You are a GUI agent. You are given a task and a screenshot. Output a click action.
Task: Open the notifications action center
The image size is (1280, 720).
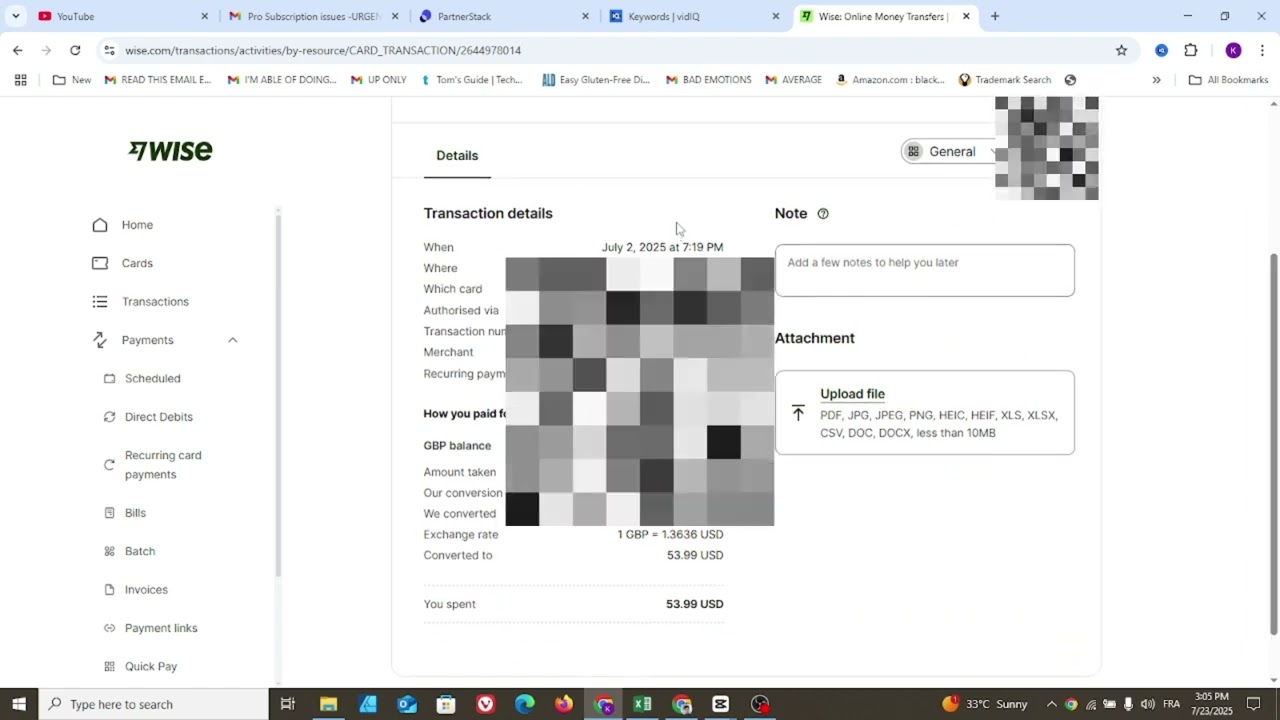point(1253,704)
